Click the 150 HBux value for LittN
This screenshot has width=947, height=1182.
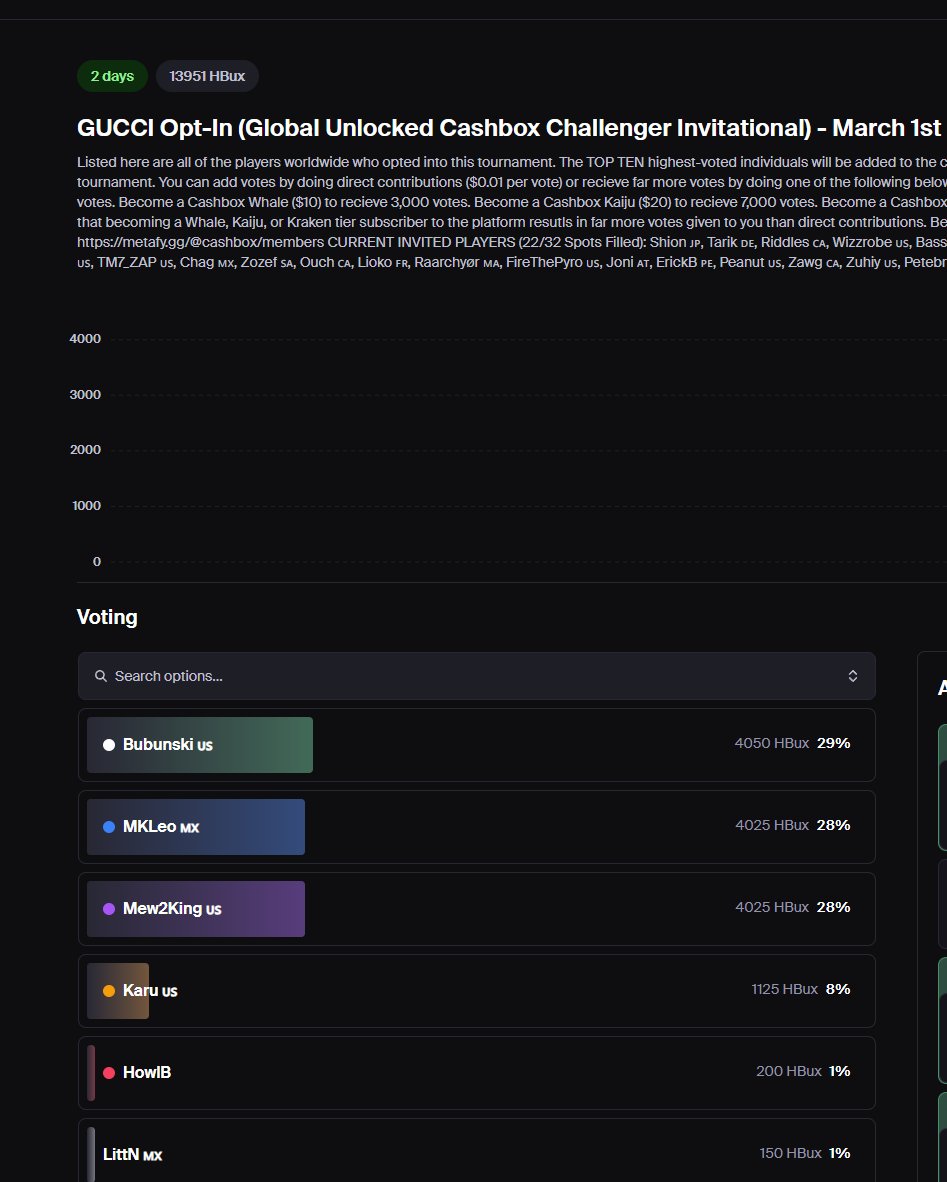791,1153
